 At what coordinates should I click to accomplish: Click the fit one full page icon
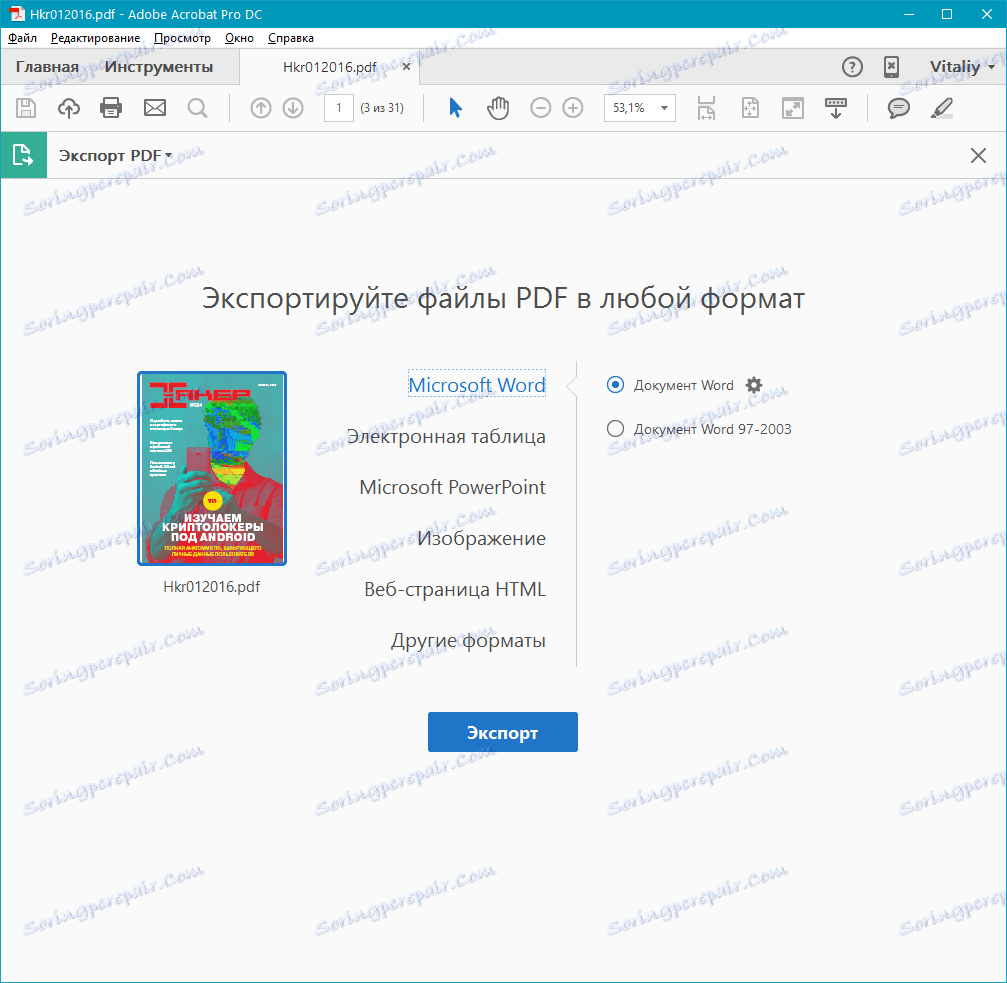tap(750, 108)
